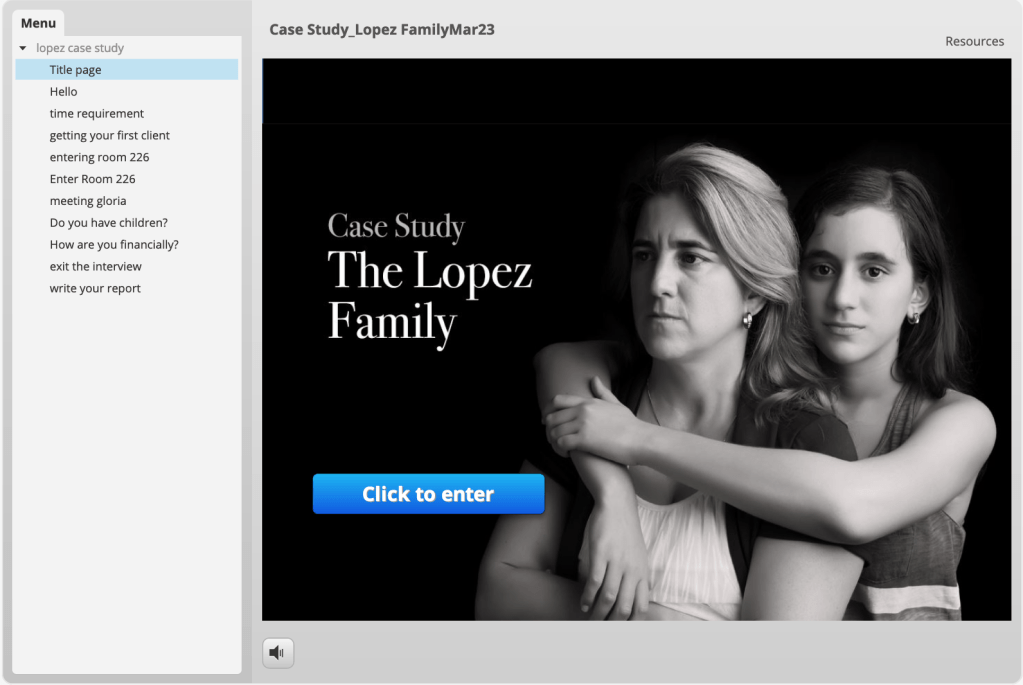
Task: Jump to getting your first client
Action: [x=110, y=136]
